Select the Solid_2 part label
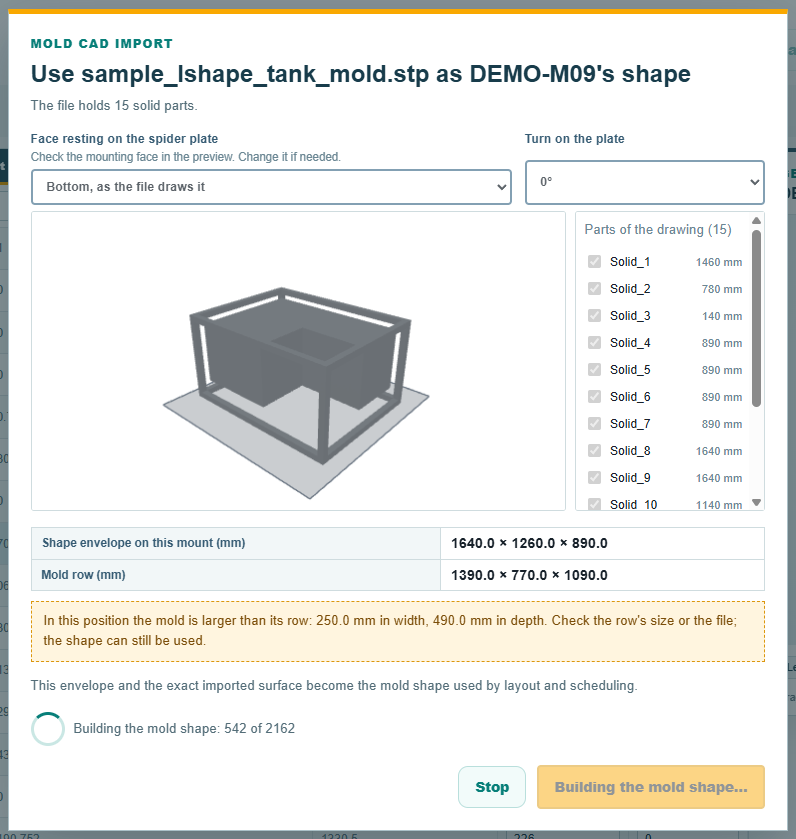The width and height of the screenshot is (796, 839). (630, 289)
